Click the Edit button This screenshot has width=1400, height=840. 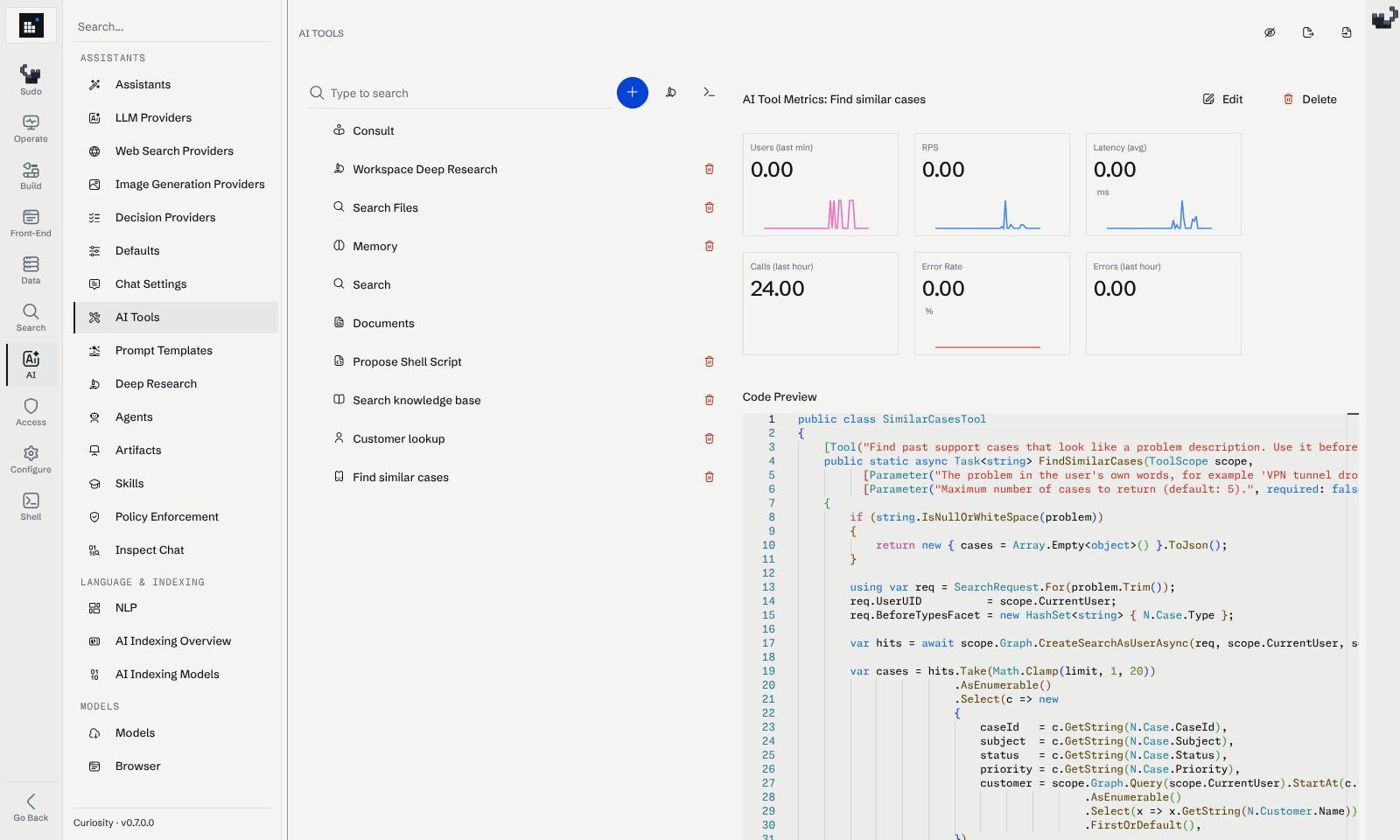1222,99
